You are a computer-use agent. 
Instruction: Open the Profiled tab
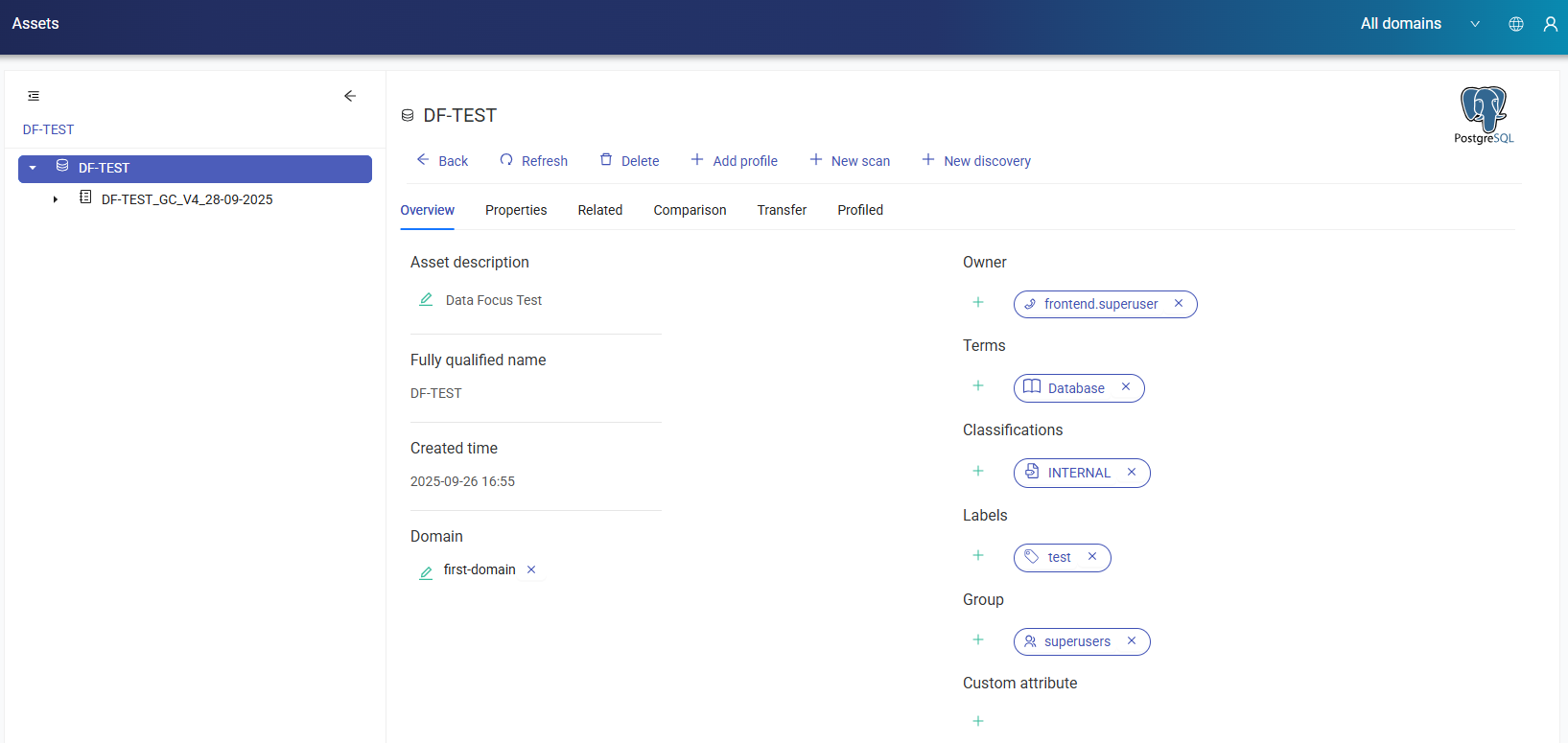point(860,210)
